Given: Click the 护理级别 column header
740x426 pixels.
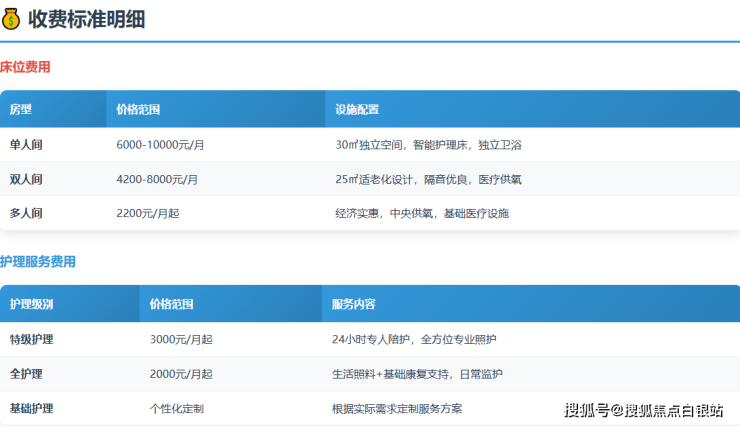Looking at the screenshot, I should [x=32, y=303].
